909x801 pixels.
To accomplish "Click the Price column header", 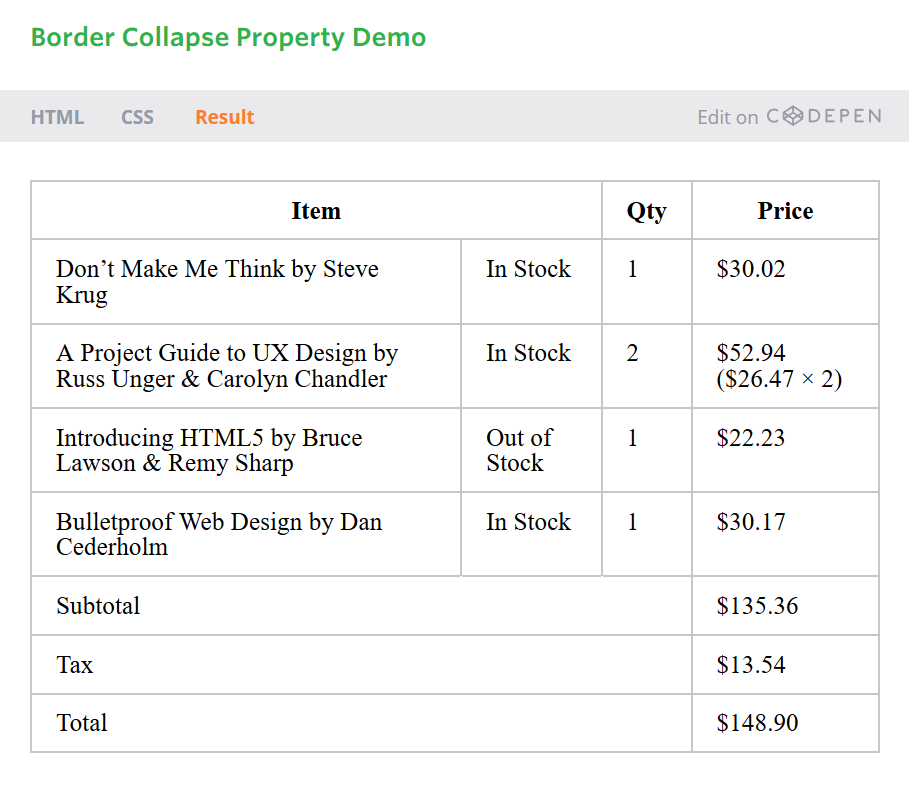I will tap(785, 211).
